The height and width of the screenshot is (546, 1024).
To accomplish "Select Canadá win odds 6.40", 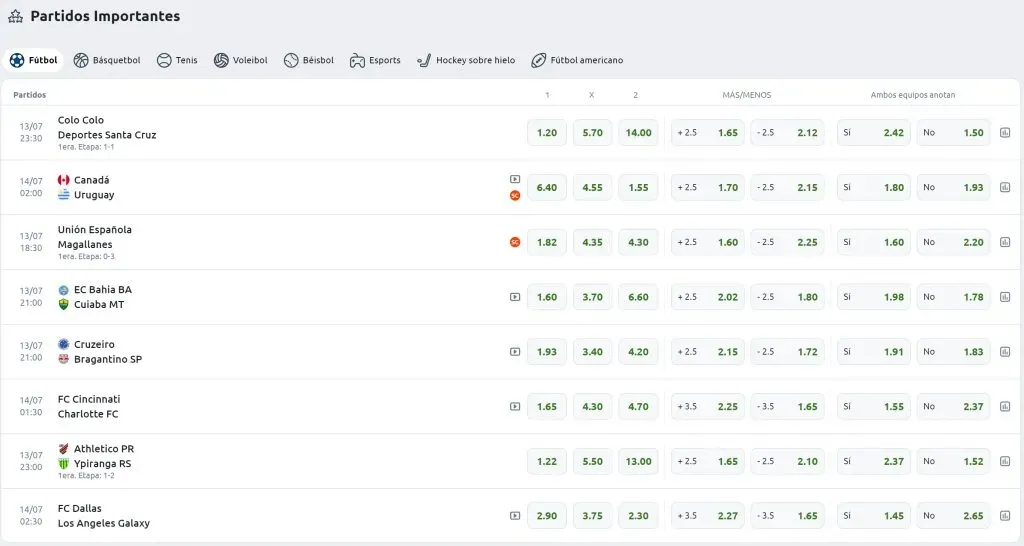I will point(547,187).
